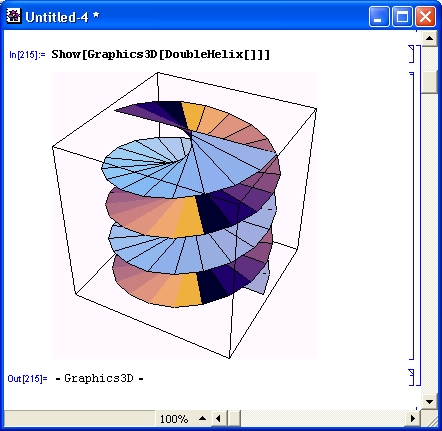The height and width of the screenshot is (431, 442).
Task: Select the outer cell group bracket
Action: (418, 216)
